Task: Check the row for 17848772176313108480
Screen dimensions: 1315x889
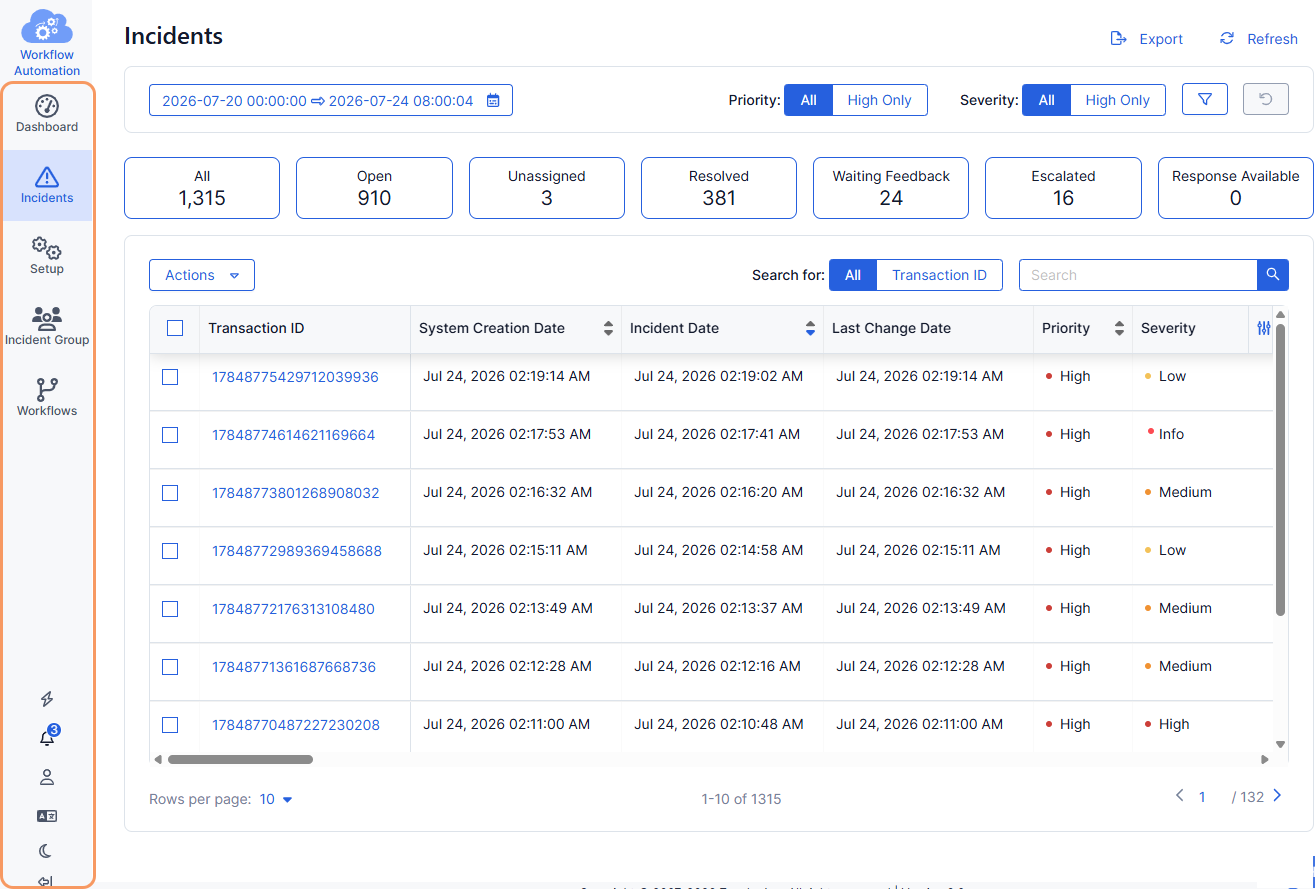Action: click(170, 609)
